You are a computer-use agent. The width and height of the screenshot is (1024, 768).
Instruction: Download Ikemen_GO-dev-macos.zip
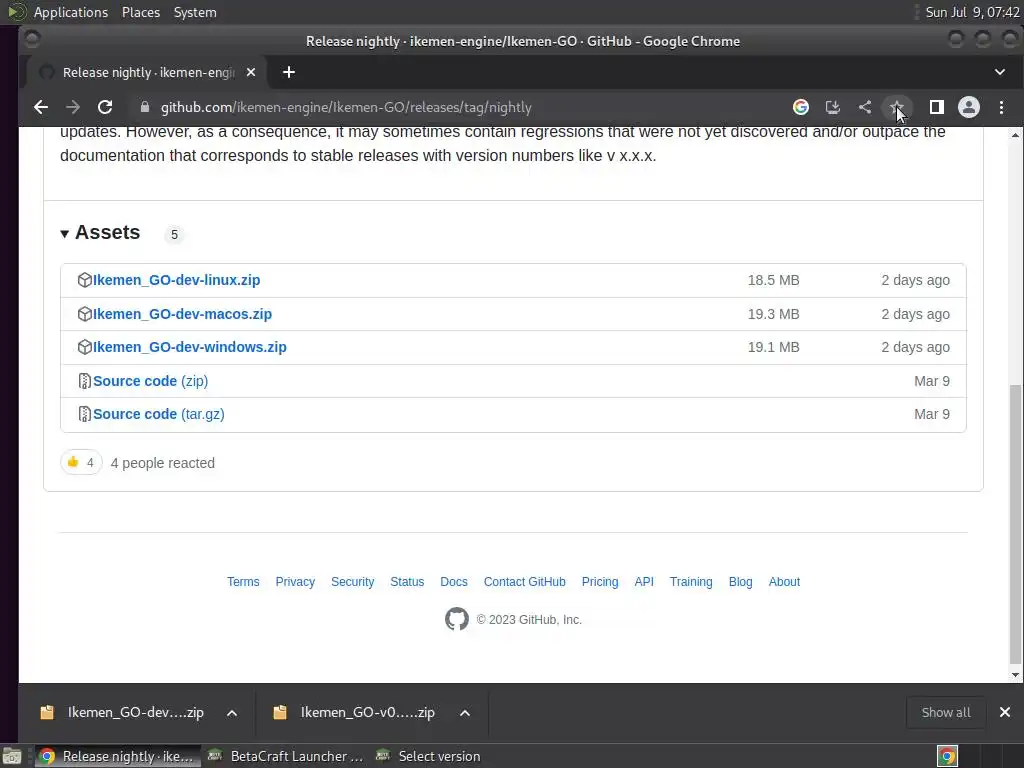click(182, 314)
